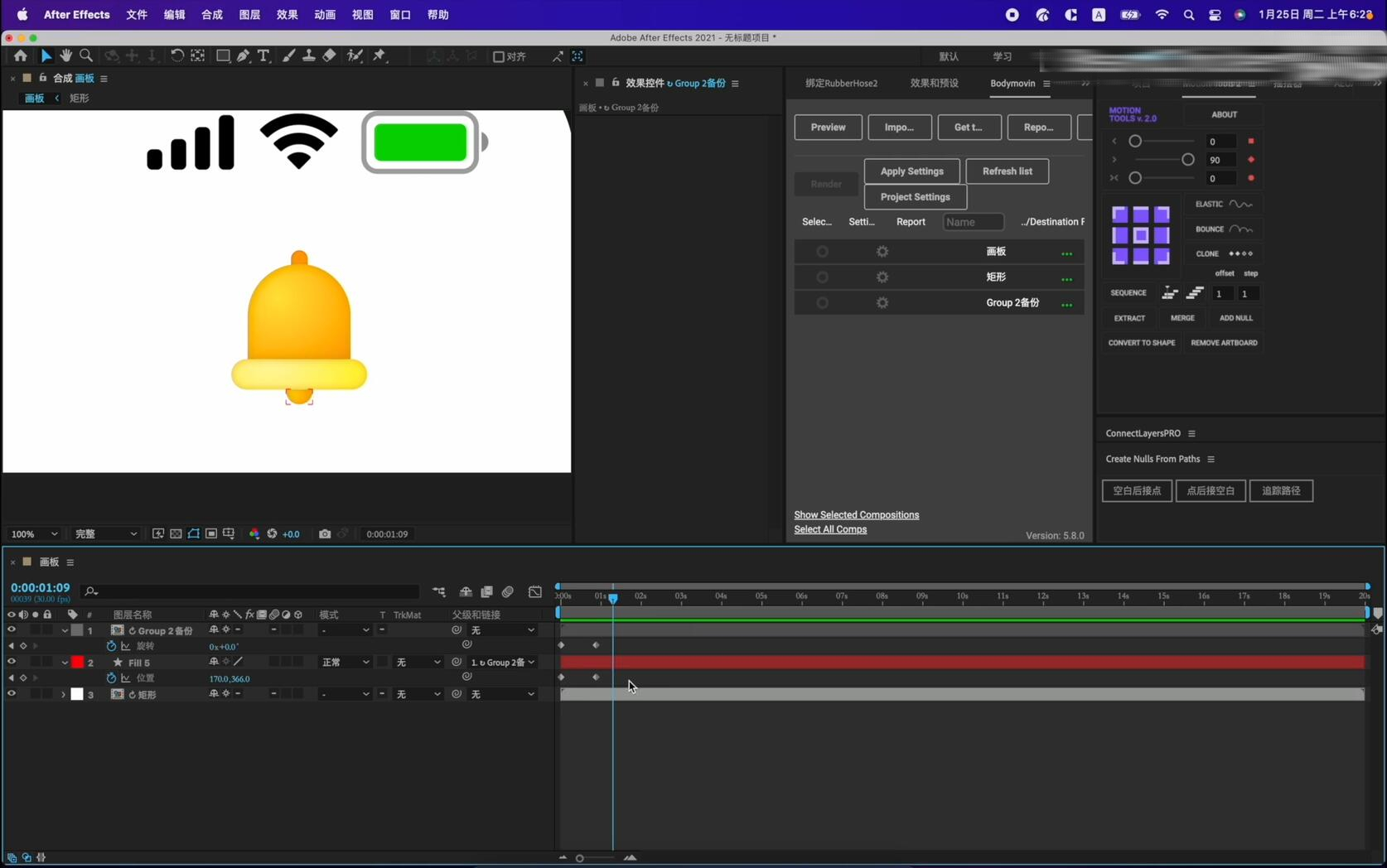Open the 合成 menu
The height and width of the screenshot is (868, 1387).
(x=212, y=15)
